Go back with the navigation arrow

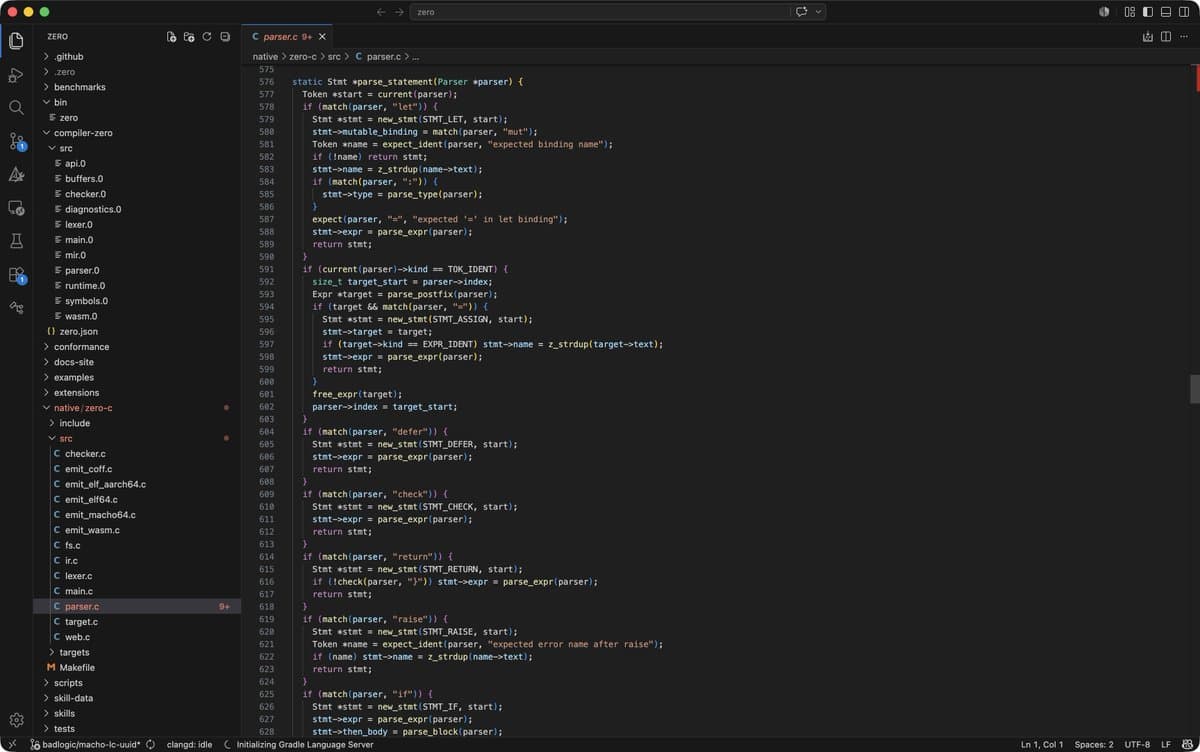[381, 12]
